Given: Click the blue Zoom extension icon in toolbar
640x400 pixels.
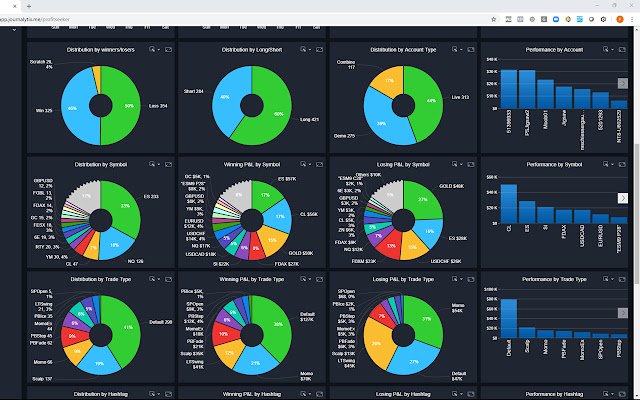Looking at the screenshot, I should click(556, 19).
